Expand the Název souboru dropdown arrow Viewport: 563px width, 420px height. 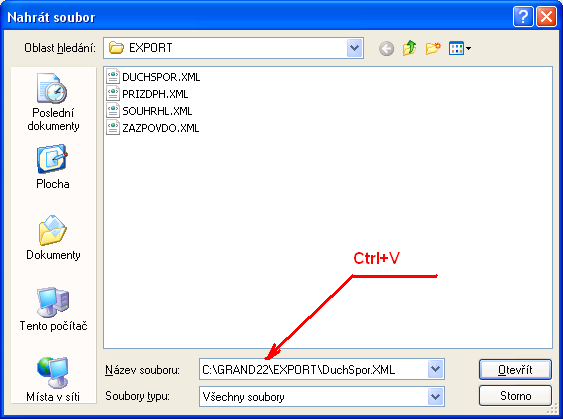[x=436, y=369]
